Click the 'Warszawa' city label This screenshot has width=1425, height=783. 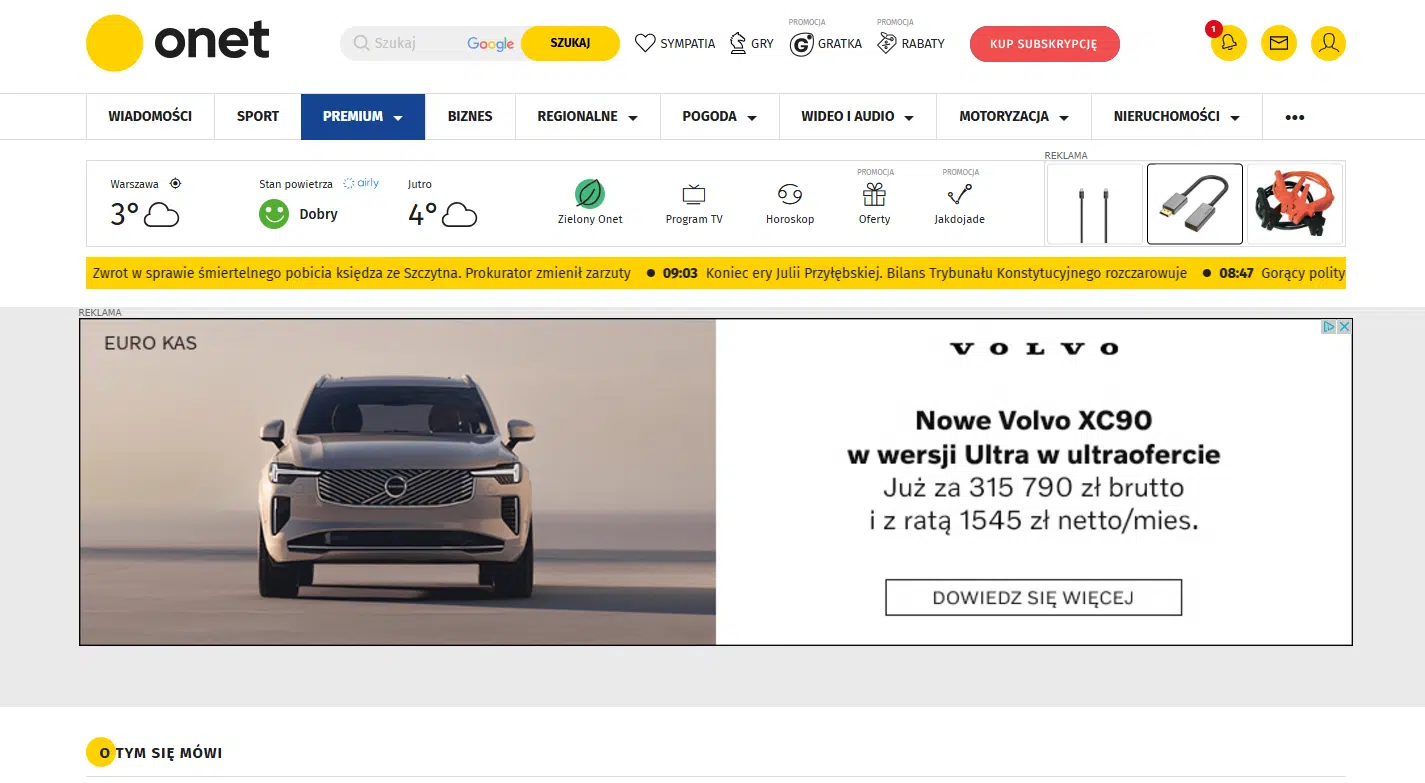[134, 184]
